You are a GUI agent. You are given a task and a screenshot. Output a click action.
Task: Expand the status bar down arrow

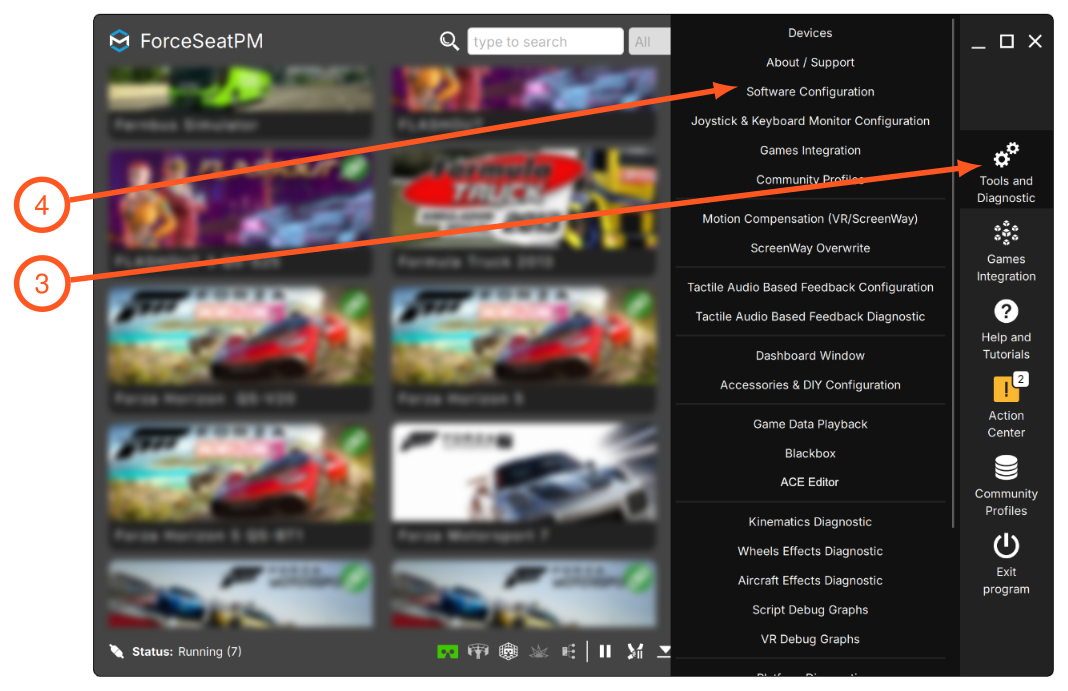[664, 652]
